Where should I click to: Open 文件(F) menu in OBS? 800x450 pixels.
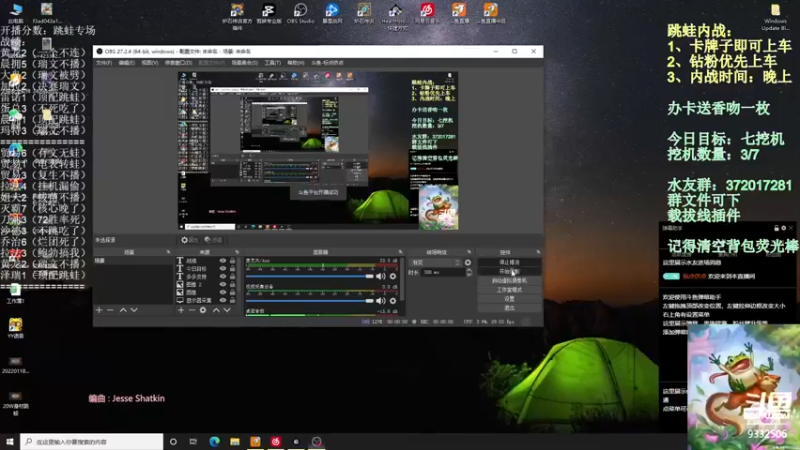(104, 63)
